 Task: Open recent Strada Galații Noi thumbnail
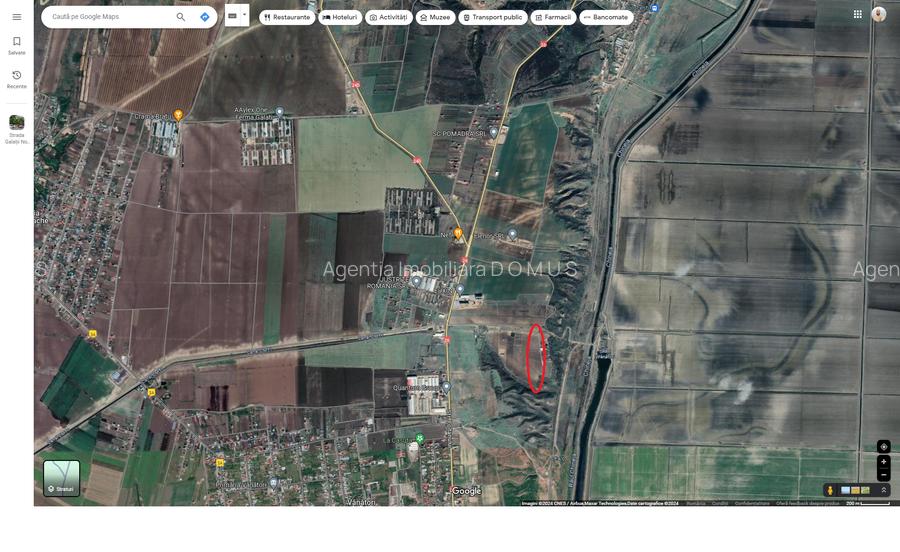[16, 124]
